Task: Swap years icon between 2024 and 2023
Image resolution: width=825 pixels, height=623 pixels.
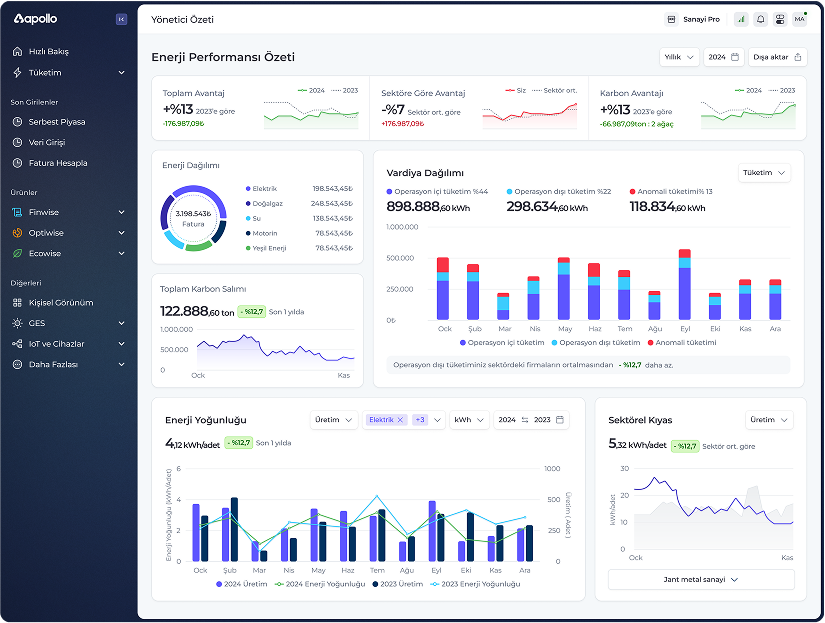Action: pyautogui.click(x=525, y=420)
